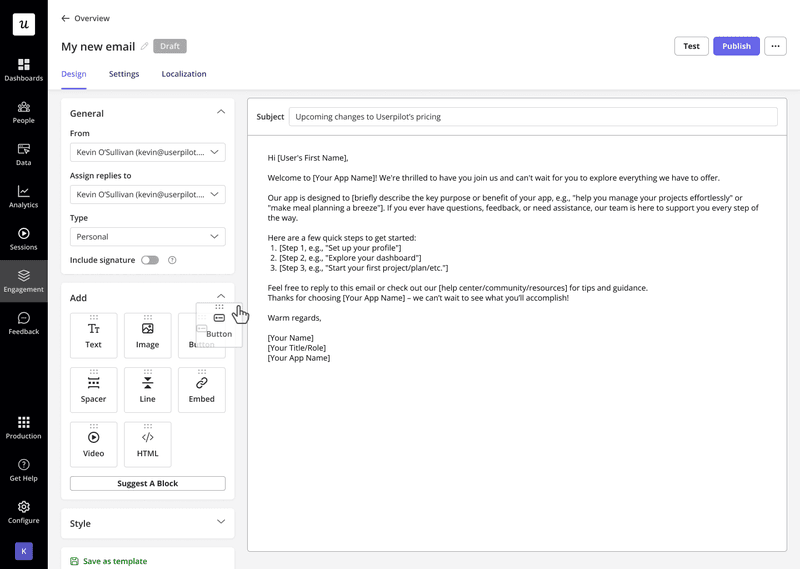Choose the Embed block
Image resolution: width=800 pixels, height=569 pixels.
point(201,389)
